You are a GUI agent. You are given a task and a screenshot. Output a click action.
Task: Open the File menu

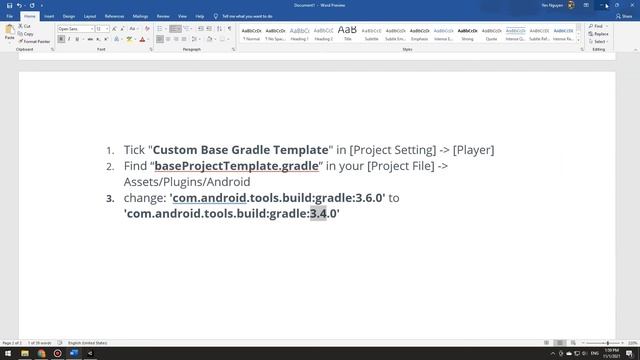coord(9,16)
